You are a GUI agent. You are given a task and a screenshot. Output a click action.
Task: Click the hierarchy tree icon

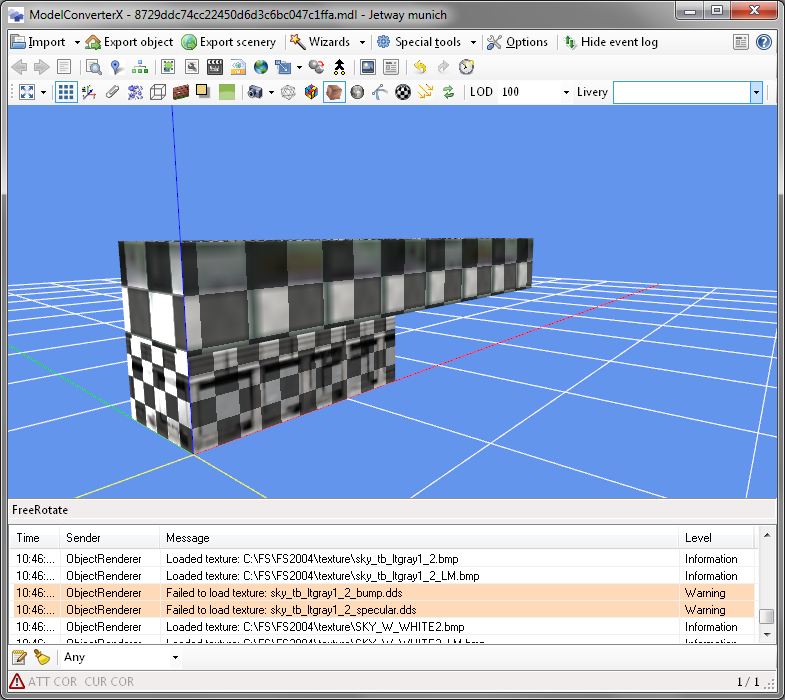(x=139, y=67)
